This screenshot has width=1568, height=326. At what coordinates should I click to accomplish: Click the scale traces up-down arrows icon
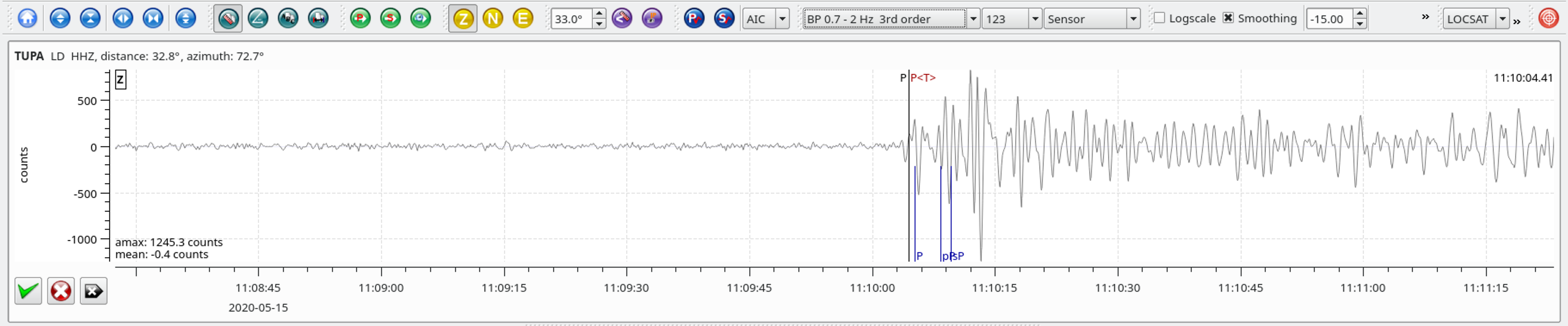pyautogui.click(x=185, y=18)
